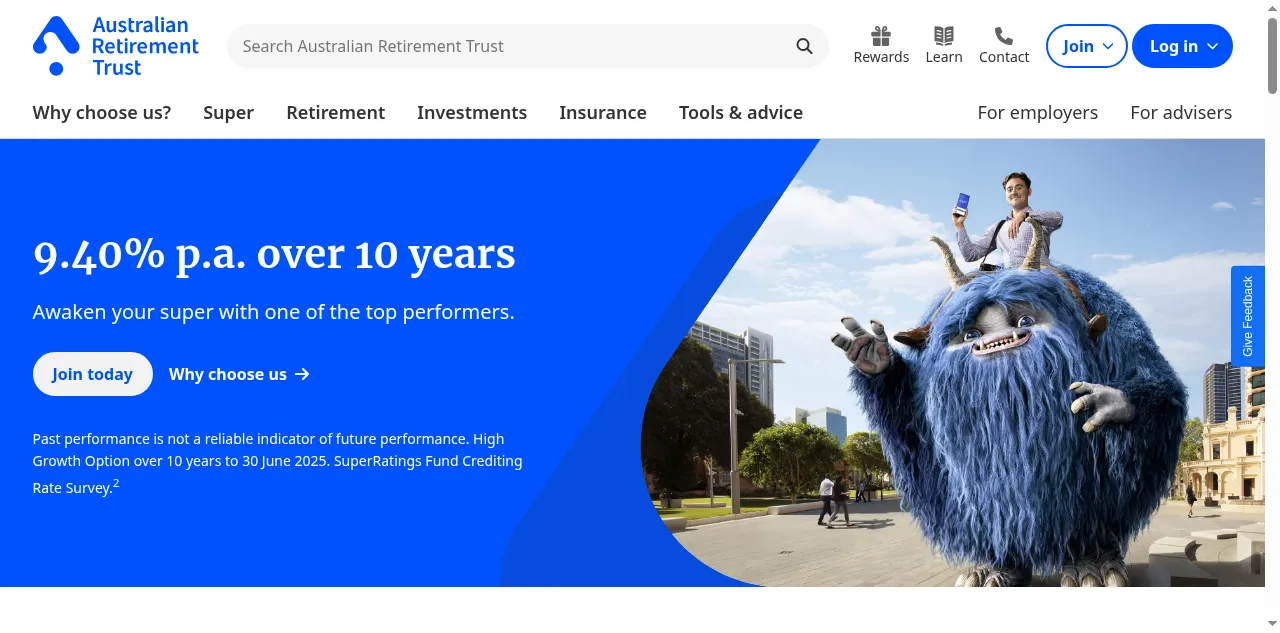
Task: Click the Join today button
Action: [x=92, y=374]
